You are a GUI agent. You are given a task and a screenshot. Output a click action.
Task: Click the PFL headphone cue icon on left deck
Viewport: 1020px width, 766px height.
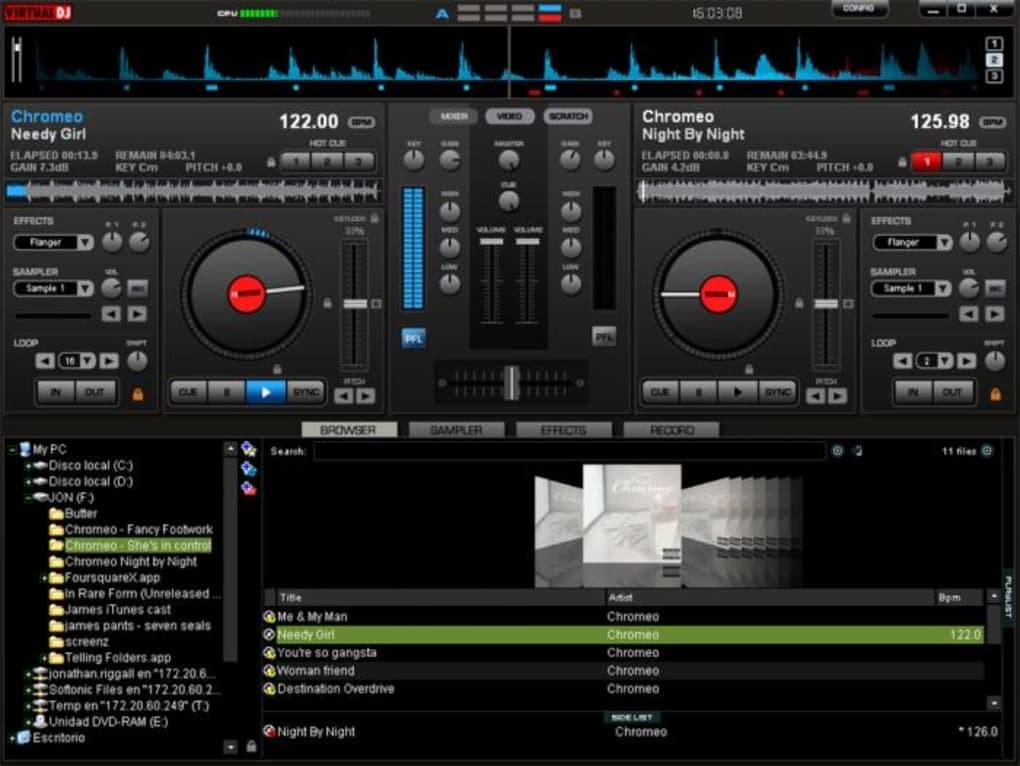tap(412, 338)
